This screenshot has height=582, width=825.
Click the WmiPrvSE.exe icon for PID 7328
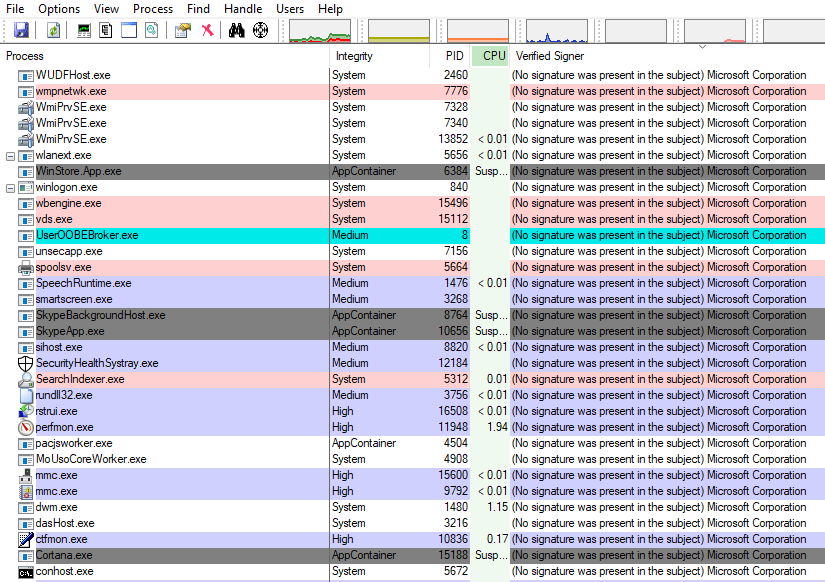tap(25, 108)
